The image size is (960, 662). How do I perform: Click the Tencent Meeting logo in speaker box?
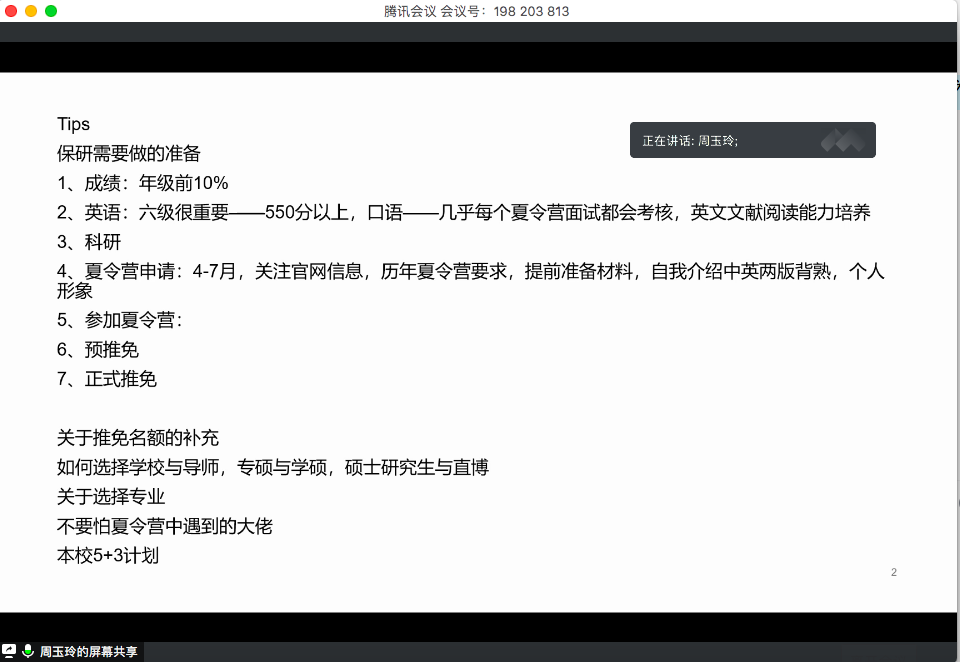click(x=842, y=141)
